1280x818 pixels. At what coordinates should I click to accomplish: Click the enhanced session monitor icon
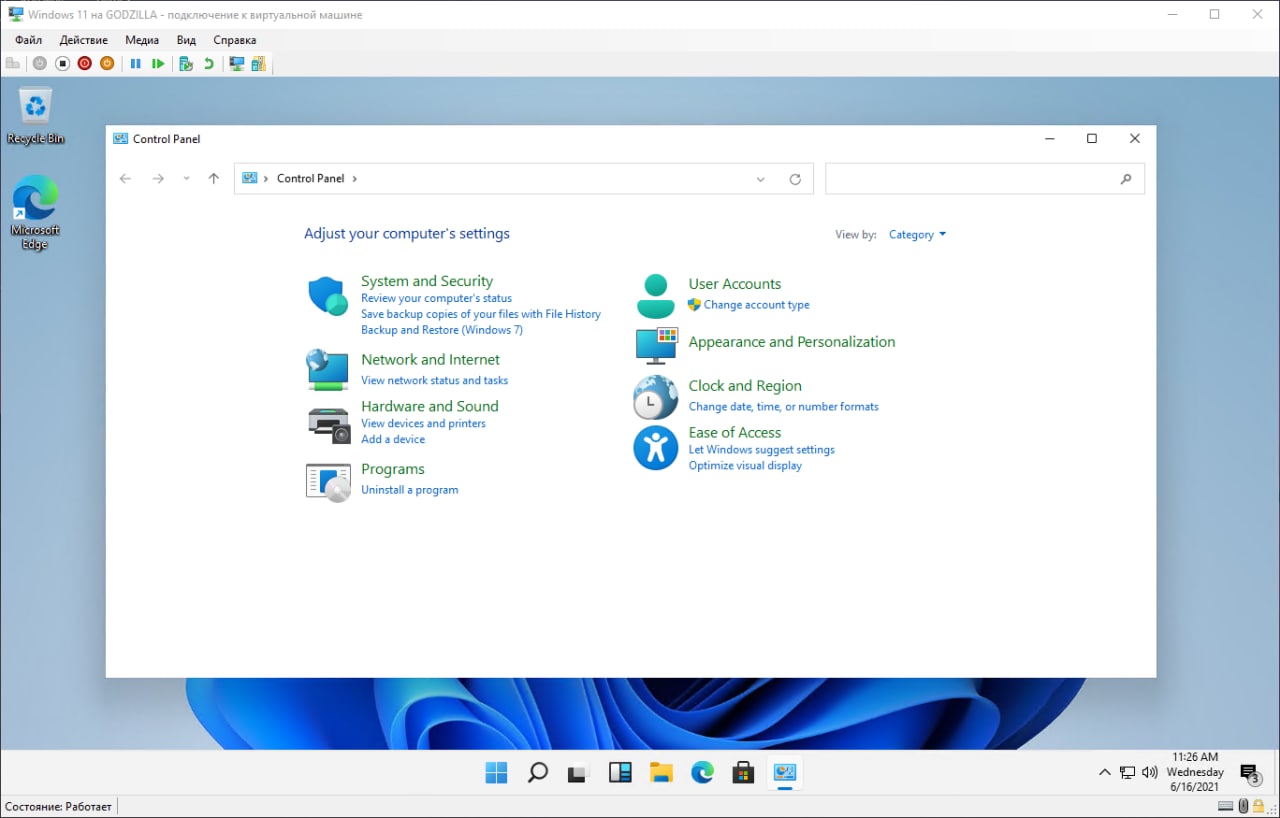coord(237,63)
